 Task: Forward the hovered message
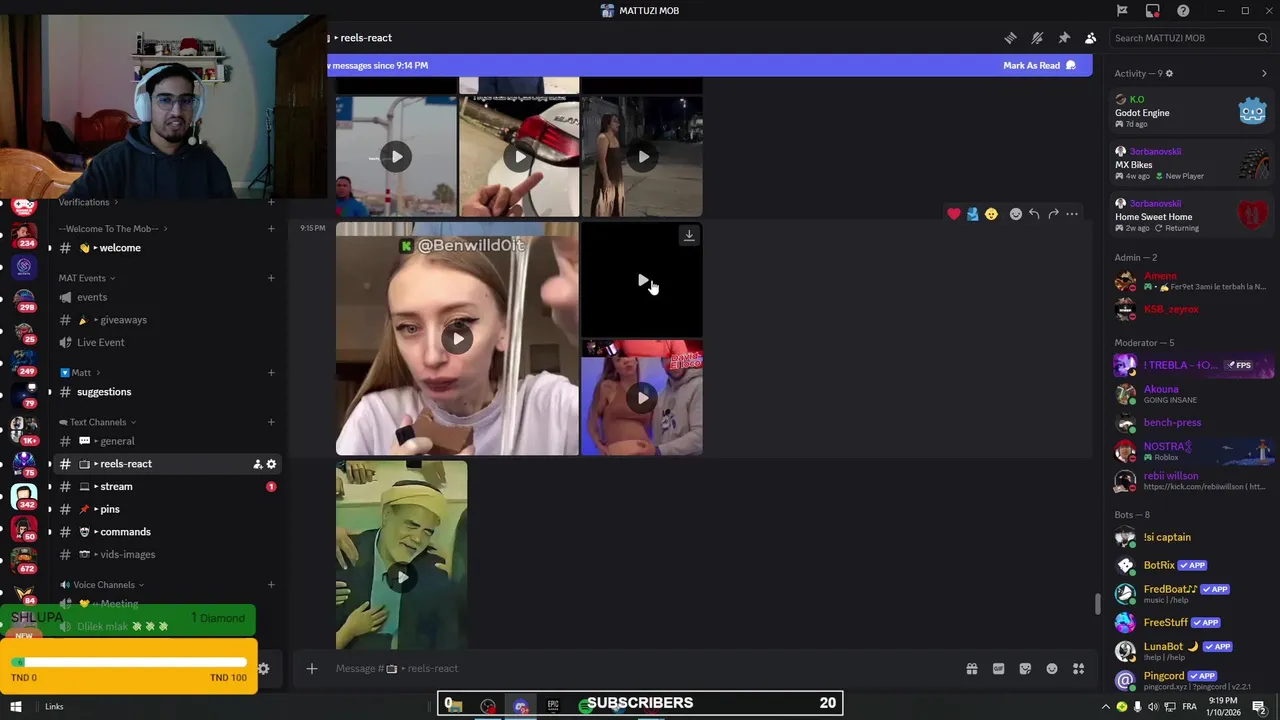point(1053,214)
